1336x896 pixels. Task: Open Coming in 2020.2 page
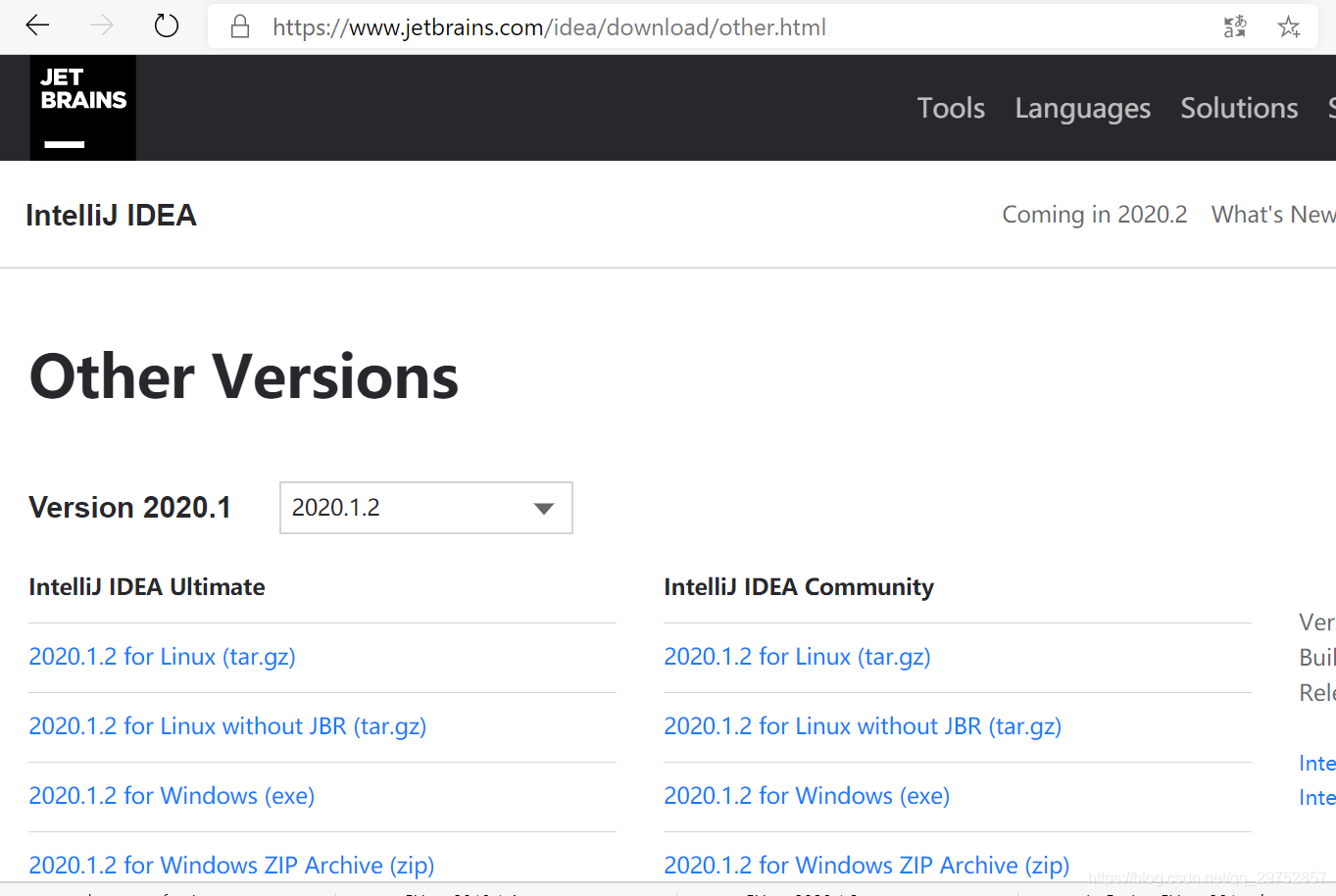(1094, 215)
